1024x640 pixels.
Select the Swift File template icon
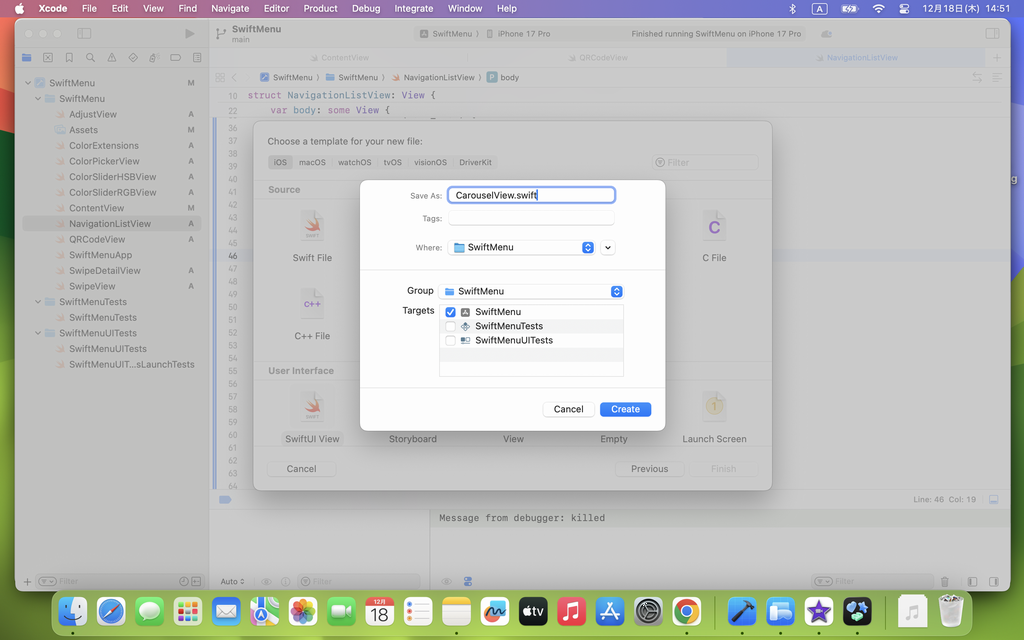click(x=312, y=226)
